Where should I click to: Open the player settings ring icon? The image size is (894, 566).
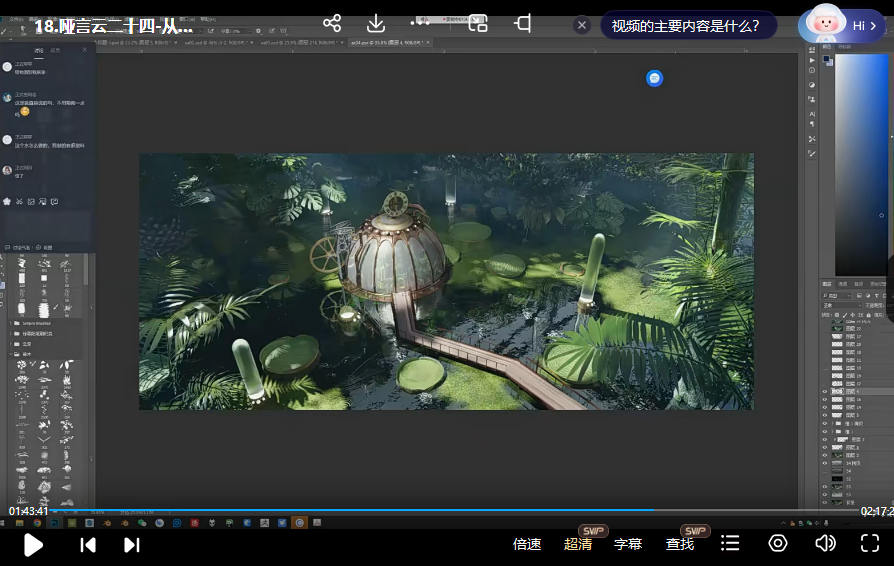pyautogui.click(x=777, y=543)
